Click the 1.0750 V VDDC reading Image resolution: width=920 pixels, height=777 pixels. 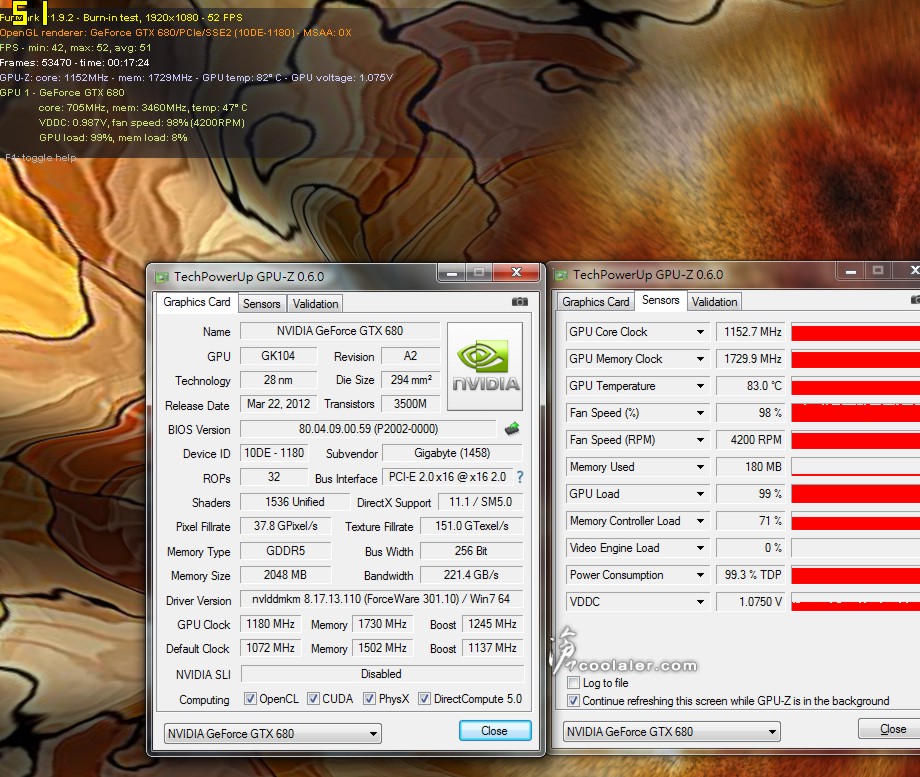coord(750,602)
